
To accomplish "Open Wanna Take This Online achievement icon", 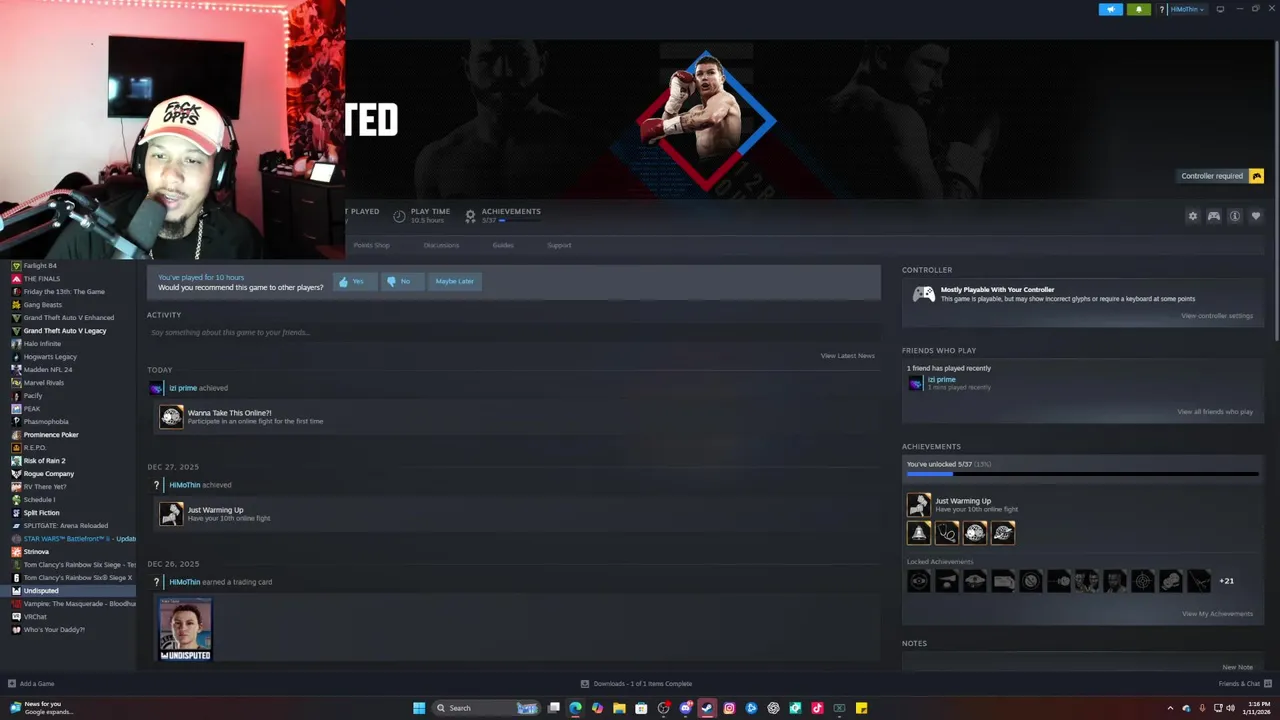I will pyautogui.click(x=172, y=417).
